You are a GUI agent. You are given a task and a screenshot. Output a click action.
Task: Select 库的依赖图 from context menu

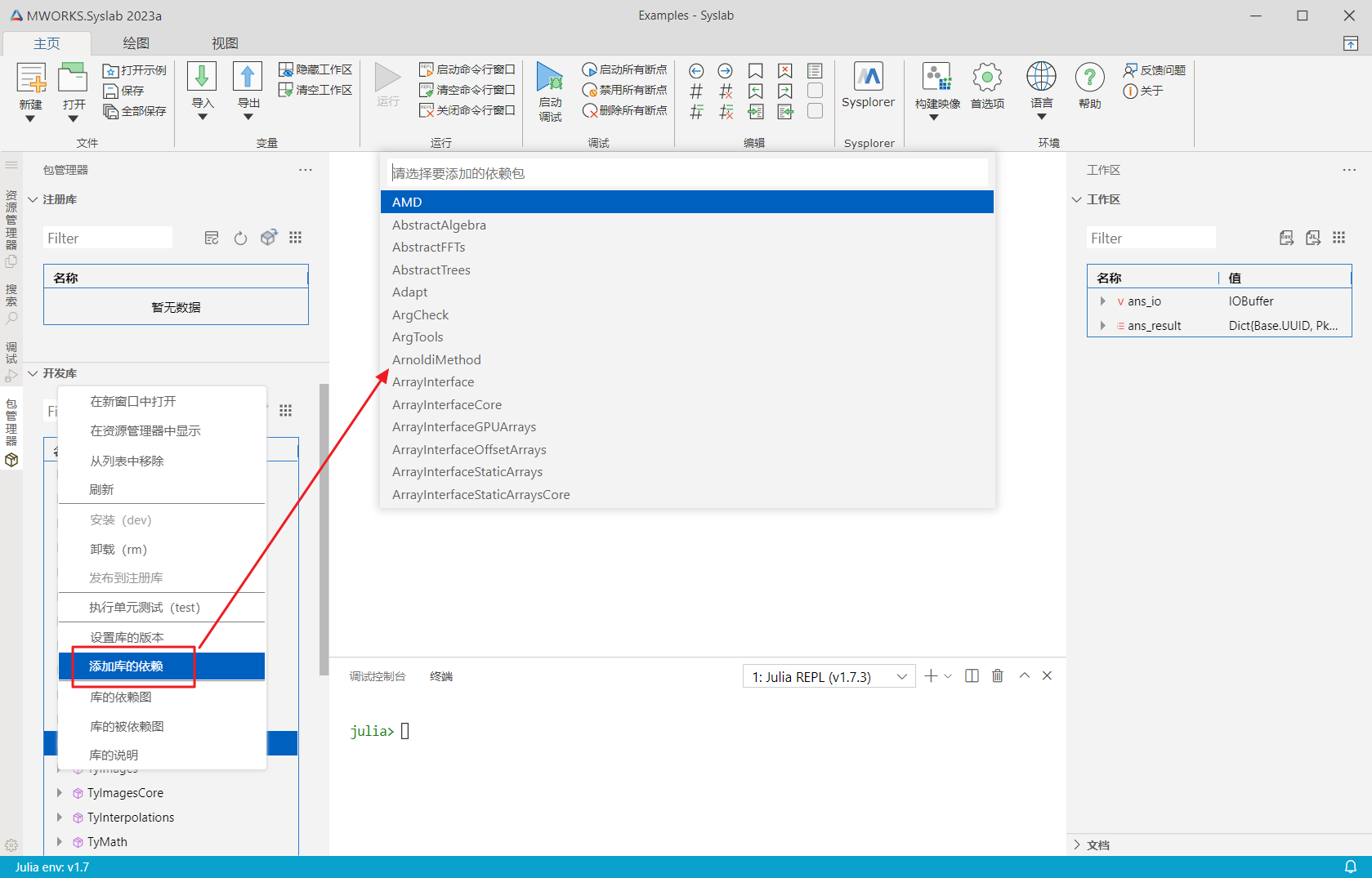click(x=121, y=697)
